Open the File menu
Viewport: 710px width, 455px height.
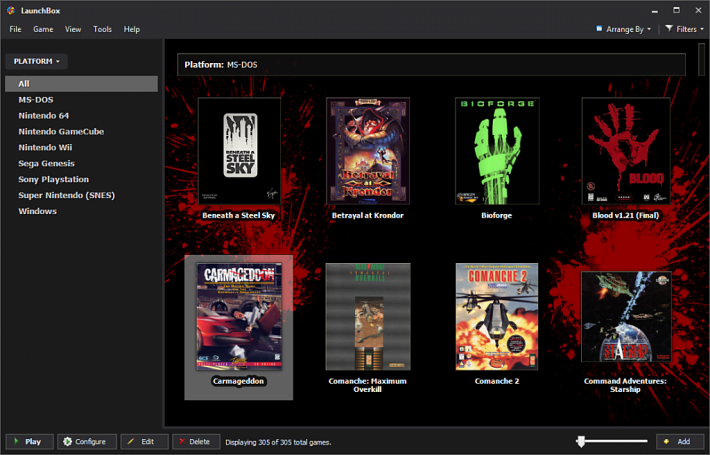pos(15,29)
